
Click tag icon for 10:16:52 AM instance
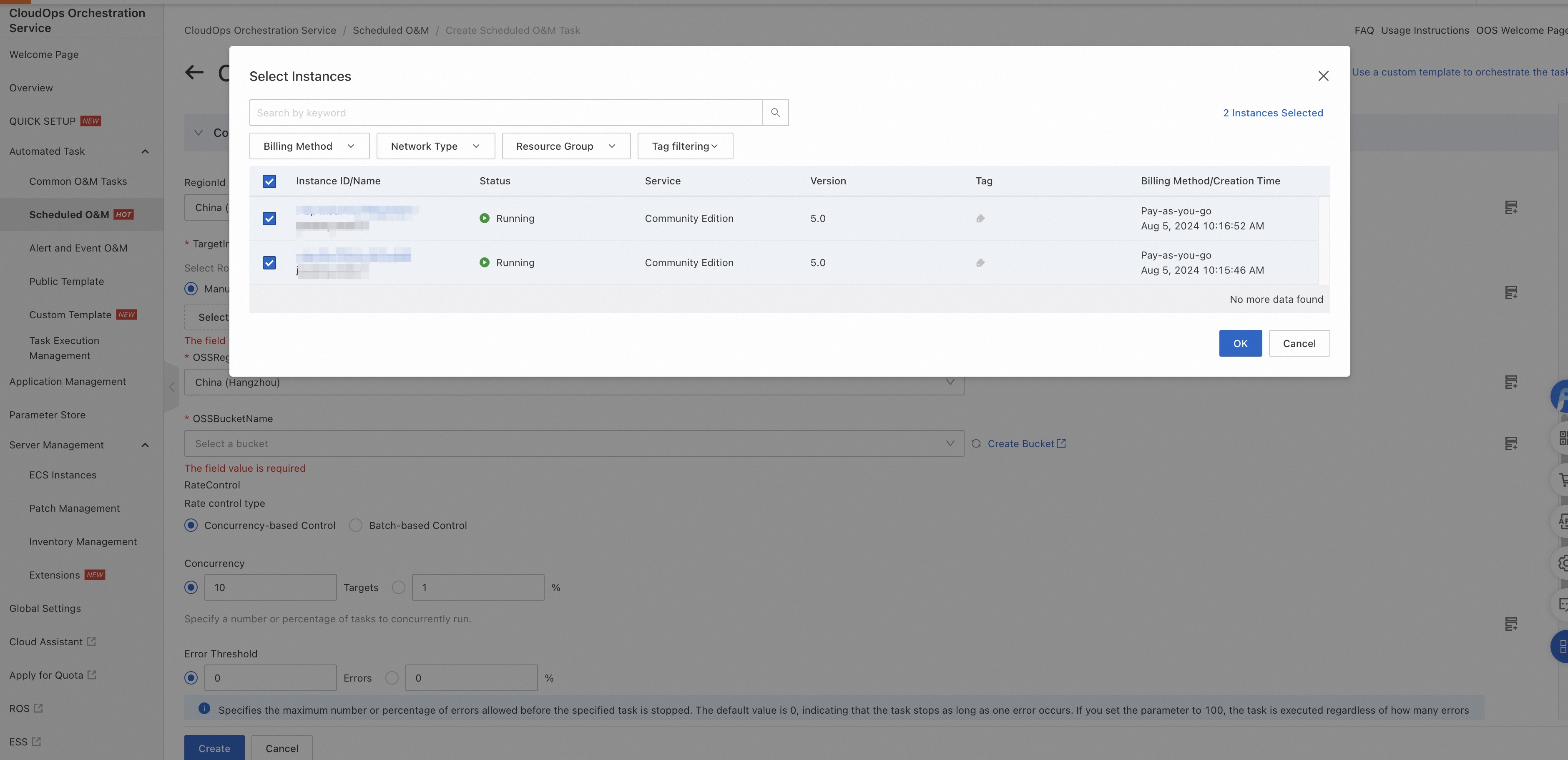tap(980, 219)
